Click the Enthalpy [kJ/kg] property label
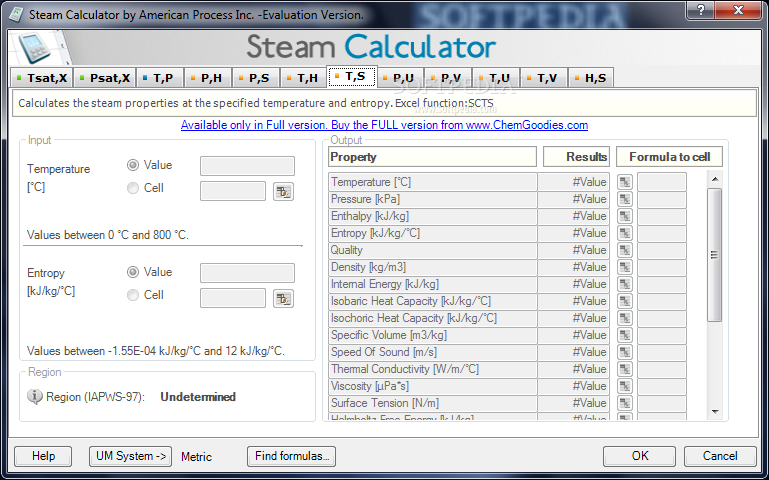769x480 pixels. coord(370,216)
